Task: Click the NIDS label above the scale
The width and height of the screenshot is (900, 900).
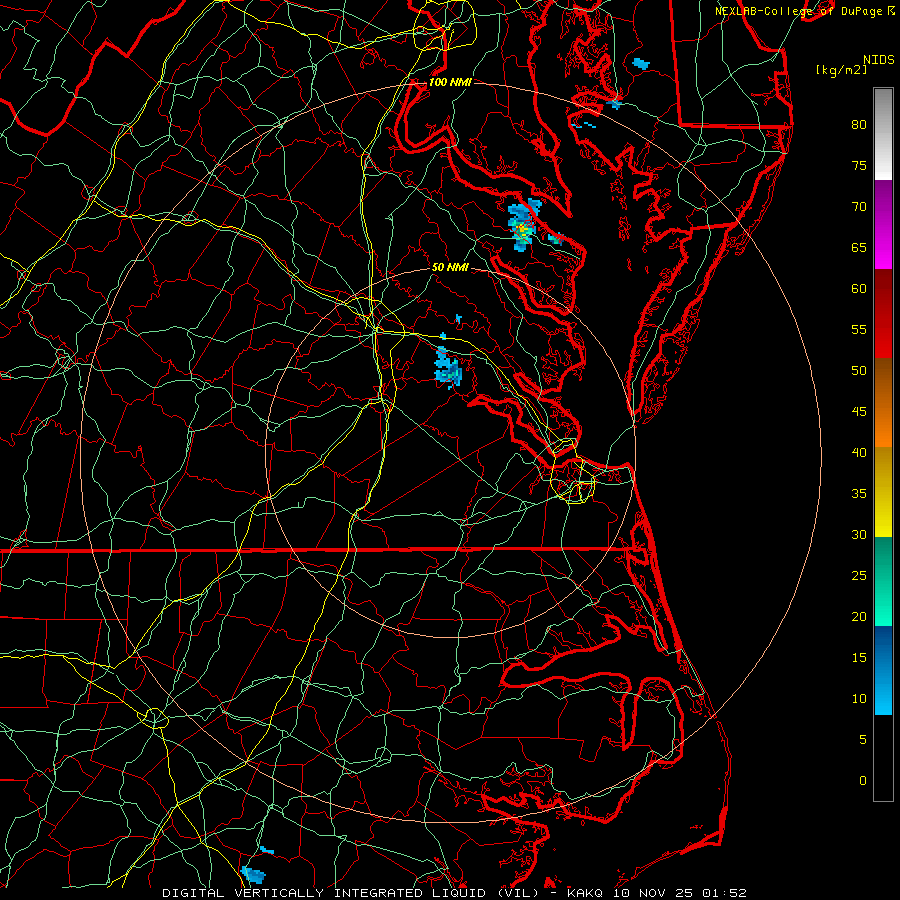Action: pos(878,59)
